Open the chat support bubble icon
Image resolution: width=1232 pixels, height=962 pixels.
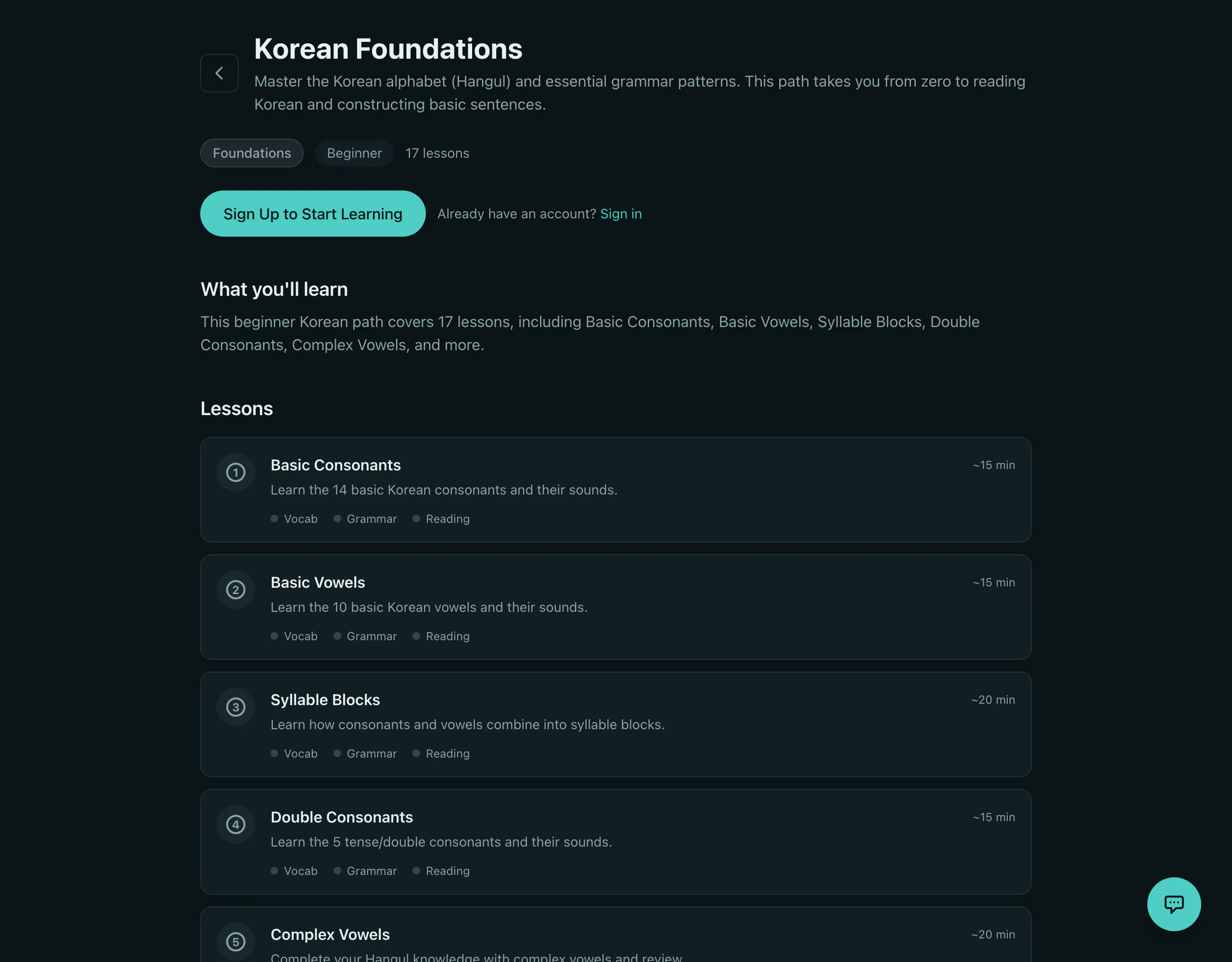1173,904
